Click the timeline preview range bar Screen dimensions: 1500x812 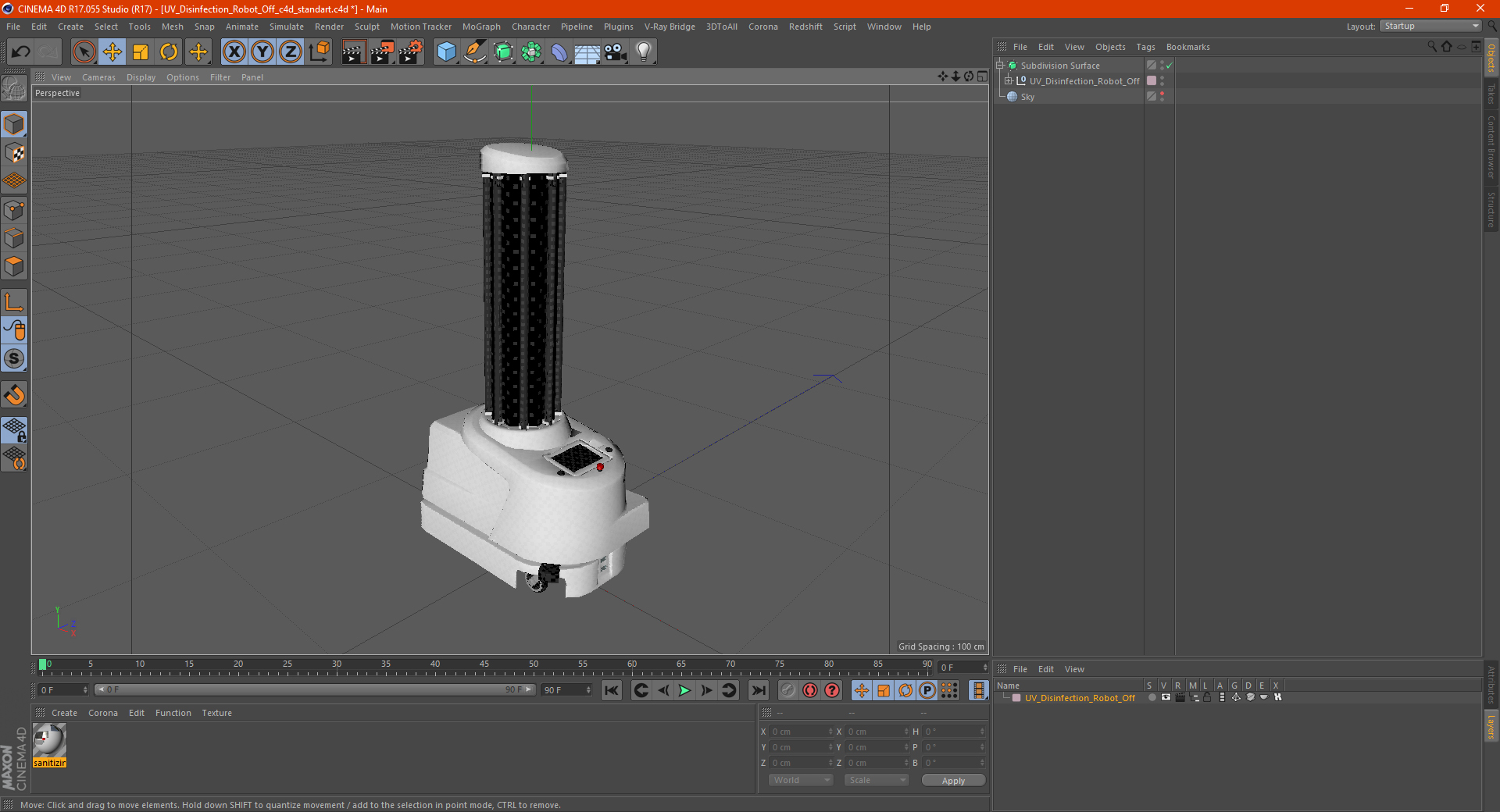(315, 689)
